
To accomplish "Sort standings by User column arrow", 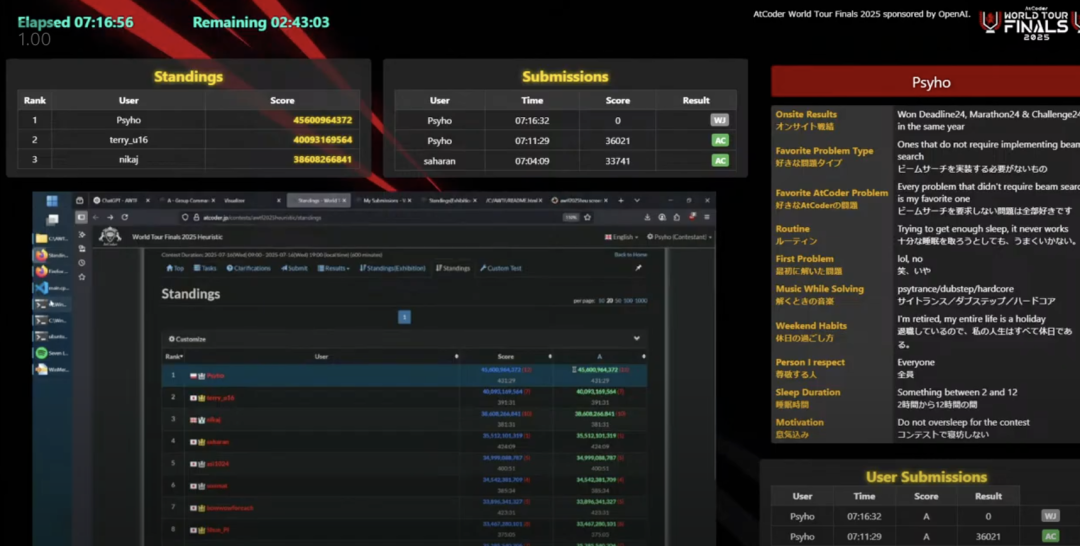I will pyautogui.click(x=456, y=357).
